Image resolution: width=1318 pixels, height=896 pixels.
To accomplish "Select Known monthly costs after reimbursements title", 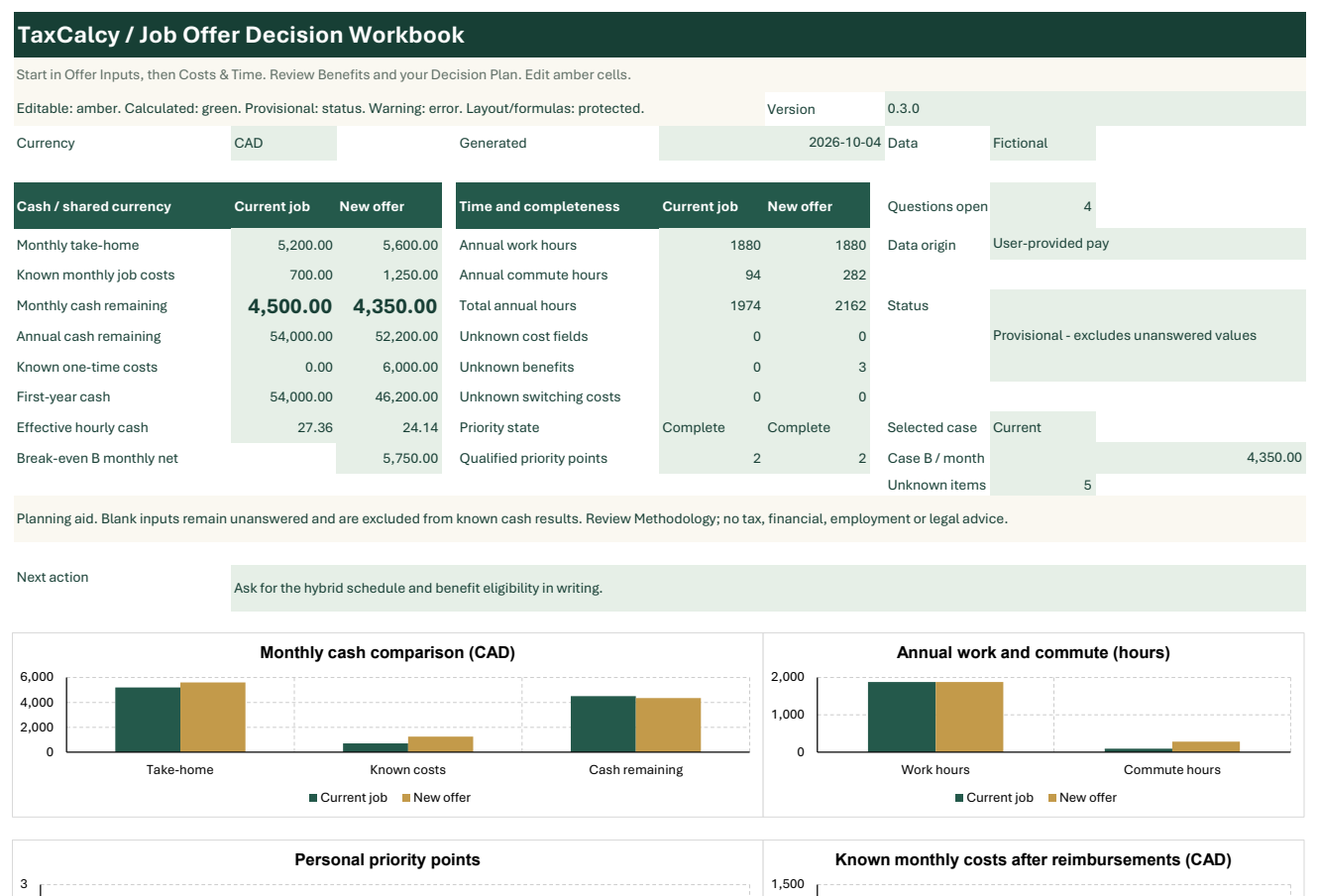I will 1034,859.
